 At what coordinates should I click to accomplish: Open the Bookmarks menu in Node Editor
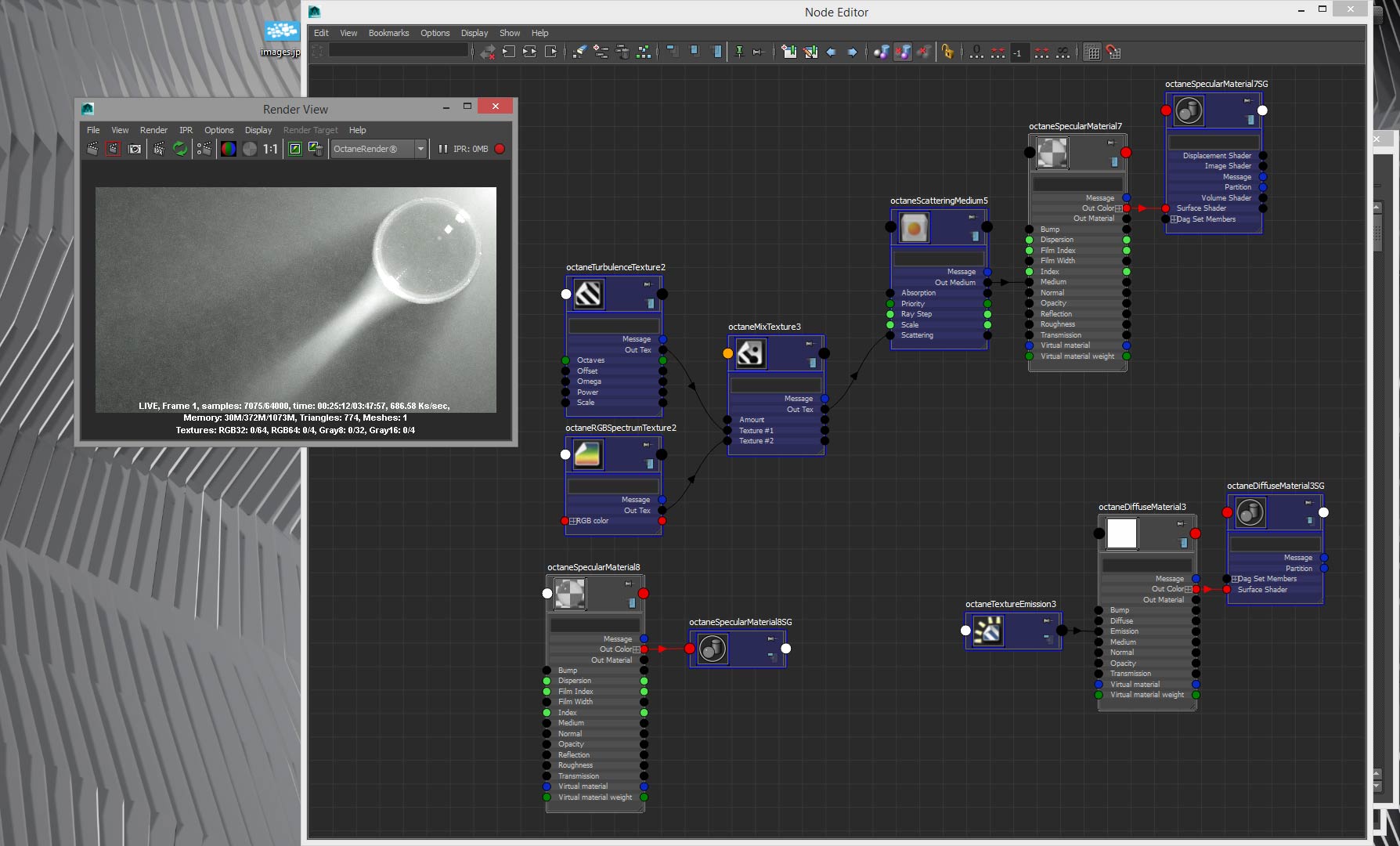pyautogui.click(x=388, y=33)
